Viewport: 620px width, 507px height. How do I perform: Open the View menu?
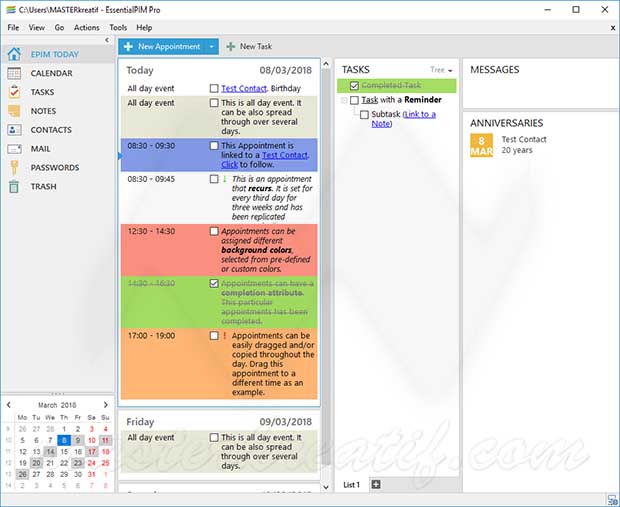[36, 28]
